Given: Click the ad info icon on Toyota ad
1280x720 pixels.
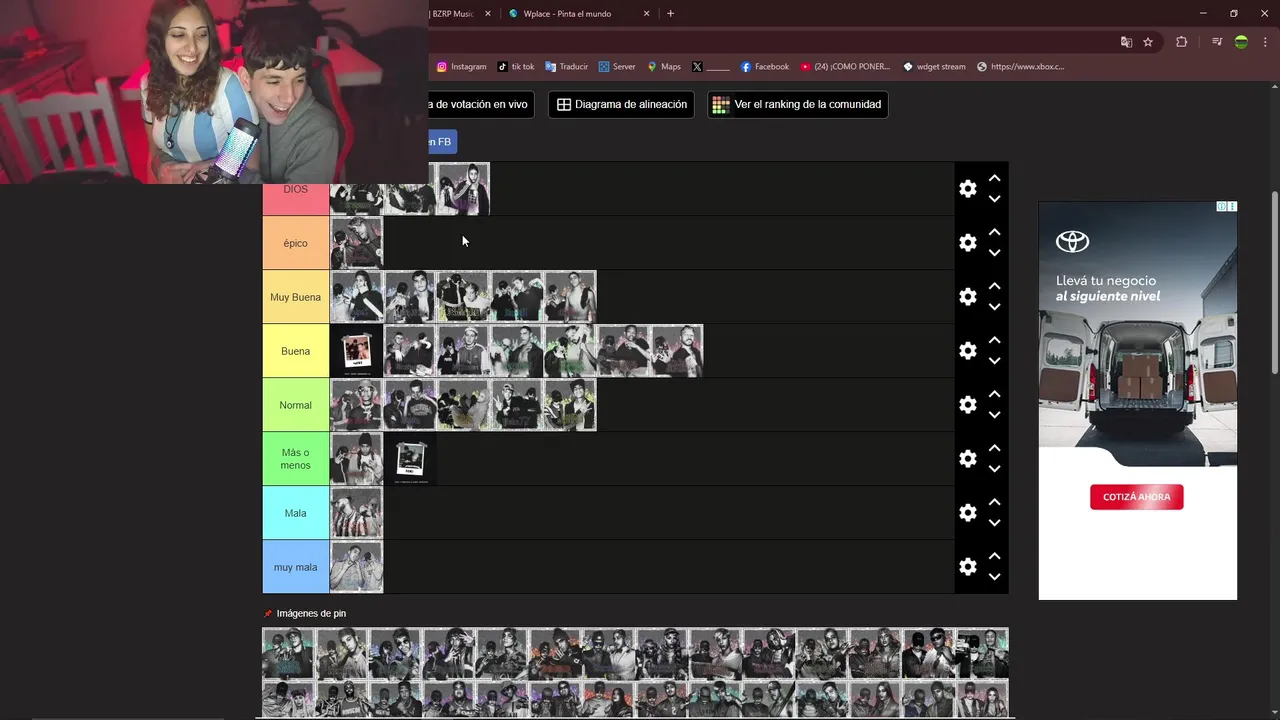Looking at the screenshot, I should (1222, 206).
